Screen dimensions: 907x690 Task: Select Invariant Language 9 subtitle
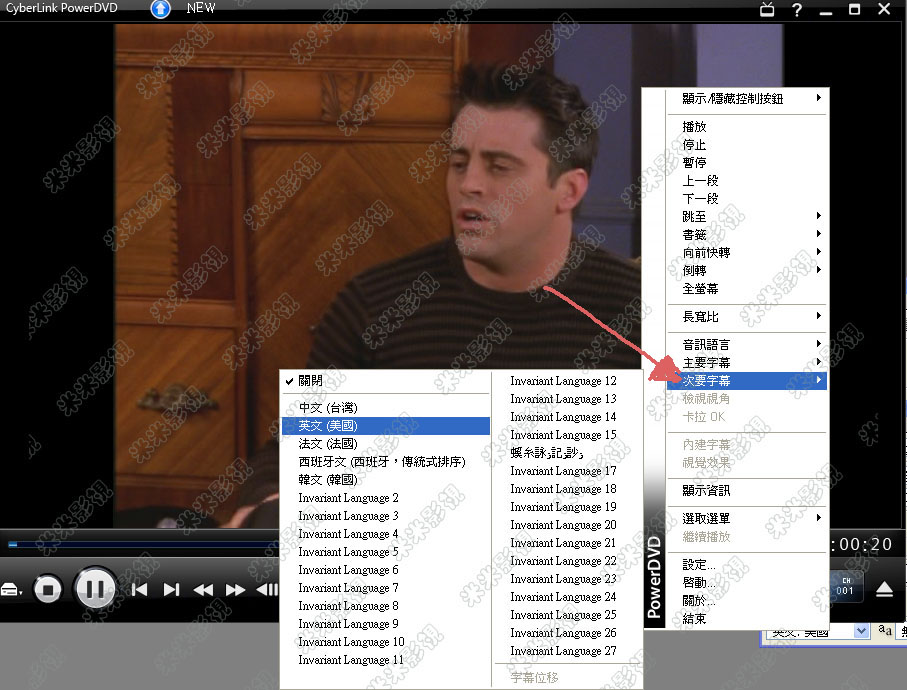point(386,623)
